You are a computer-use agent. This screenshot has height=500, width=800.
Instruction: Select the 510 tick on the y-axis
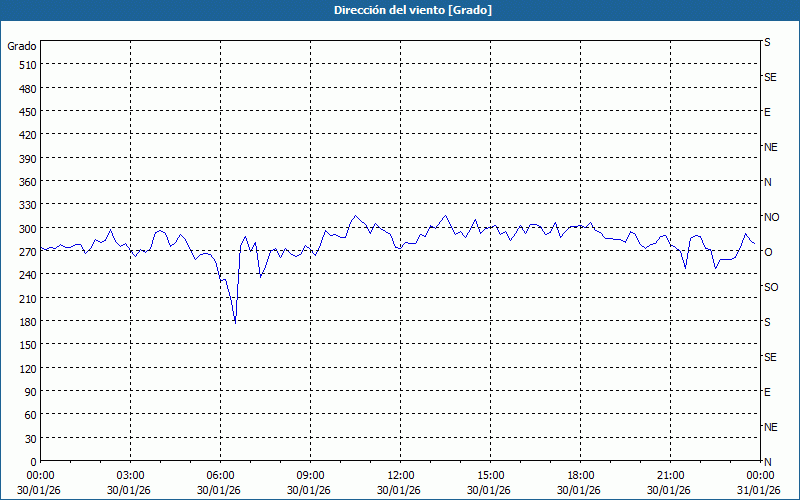click(25, 65)
